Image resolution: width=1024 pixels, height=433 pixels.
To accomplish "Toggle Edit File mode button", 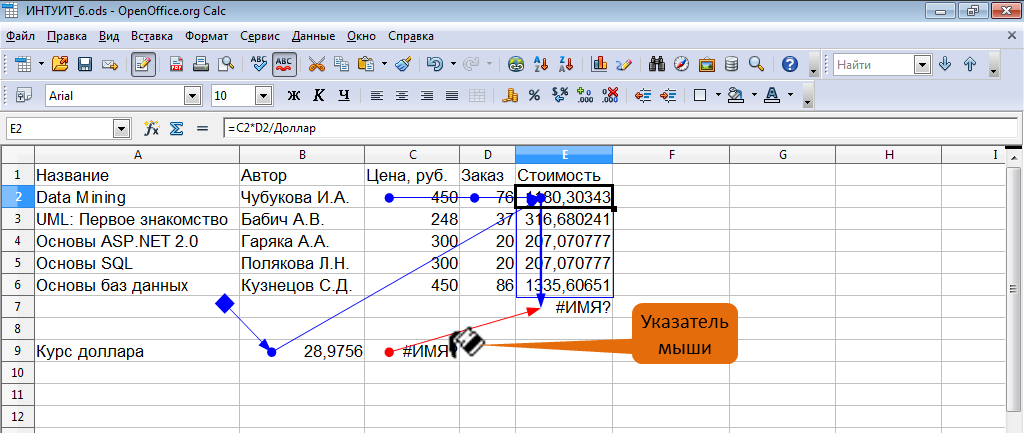I will tap(143, 64).
